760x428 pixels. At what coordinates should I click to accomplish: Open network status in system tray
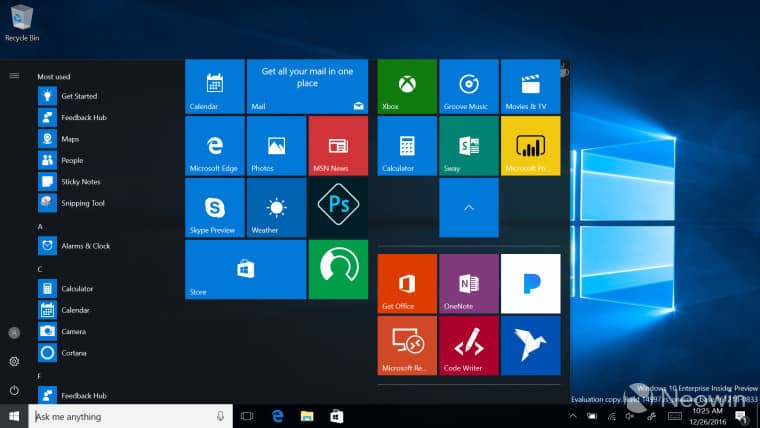(x=612, y=416)
